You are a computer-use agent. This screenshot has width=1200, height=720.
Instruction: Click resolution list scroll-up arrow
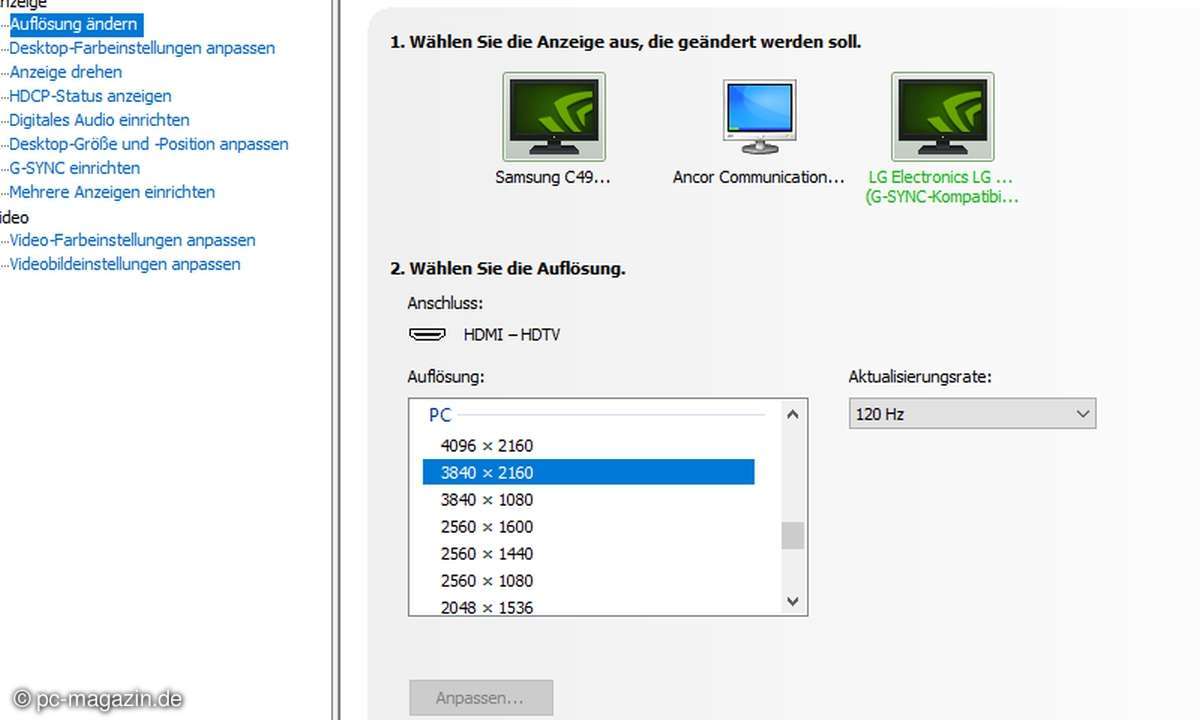pyautogui.click(x=793, y=414)
